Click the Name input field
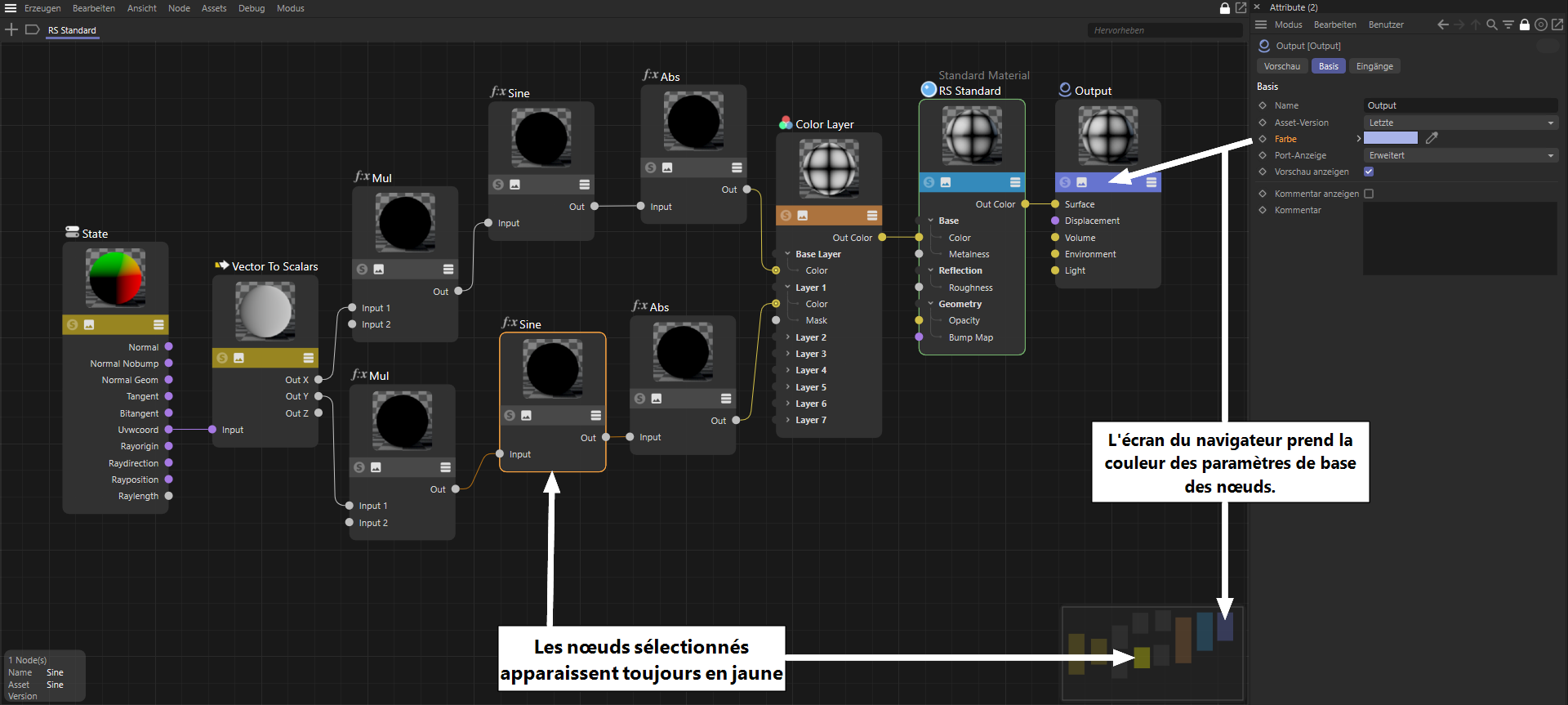This screenshot has width=1568, height=705. click(x=1460, y=105)
